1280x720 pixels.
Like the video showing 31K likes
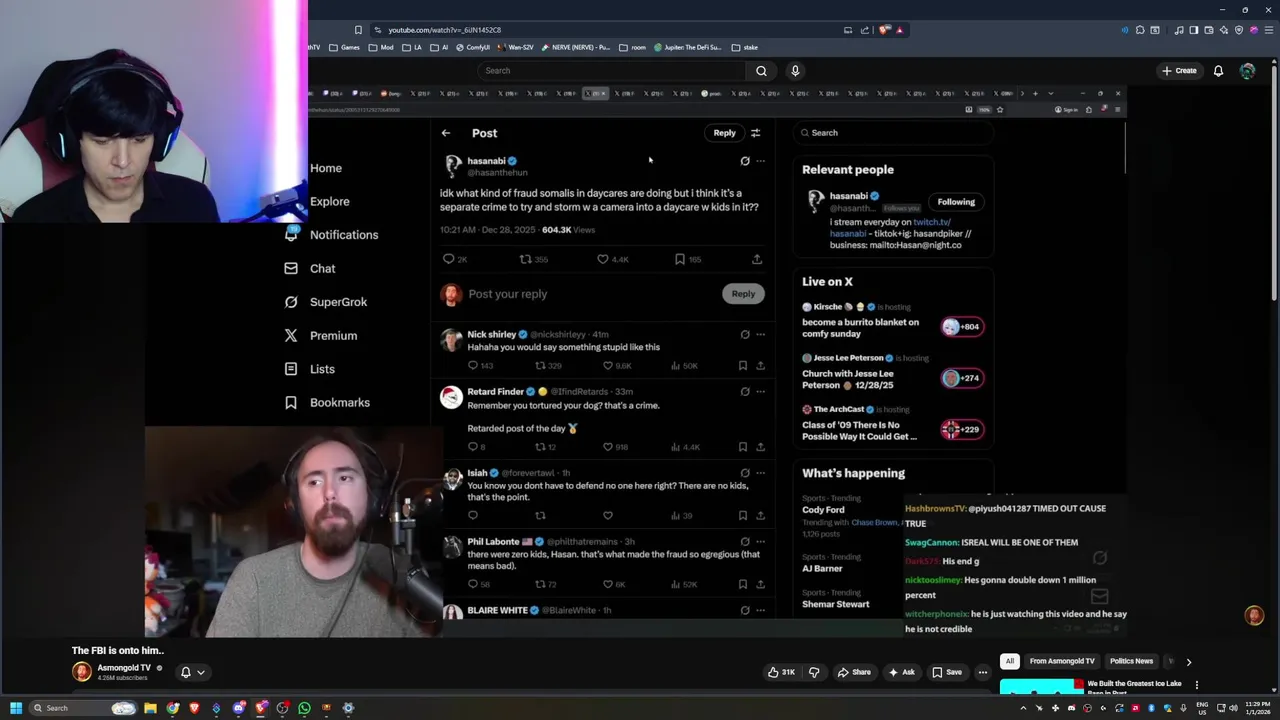click(x=781, y=672)
